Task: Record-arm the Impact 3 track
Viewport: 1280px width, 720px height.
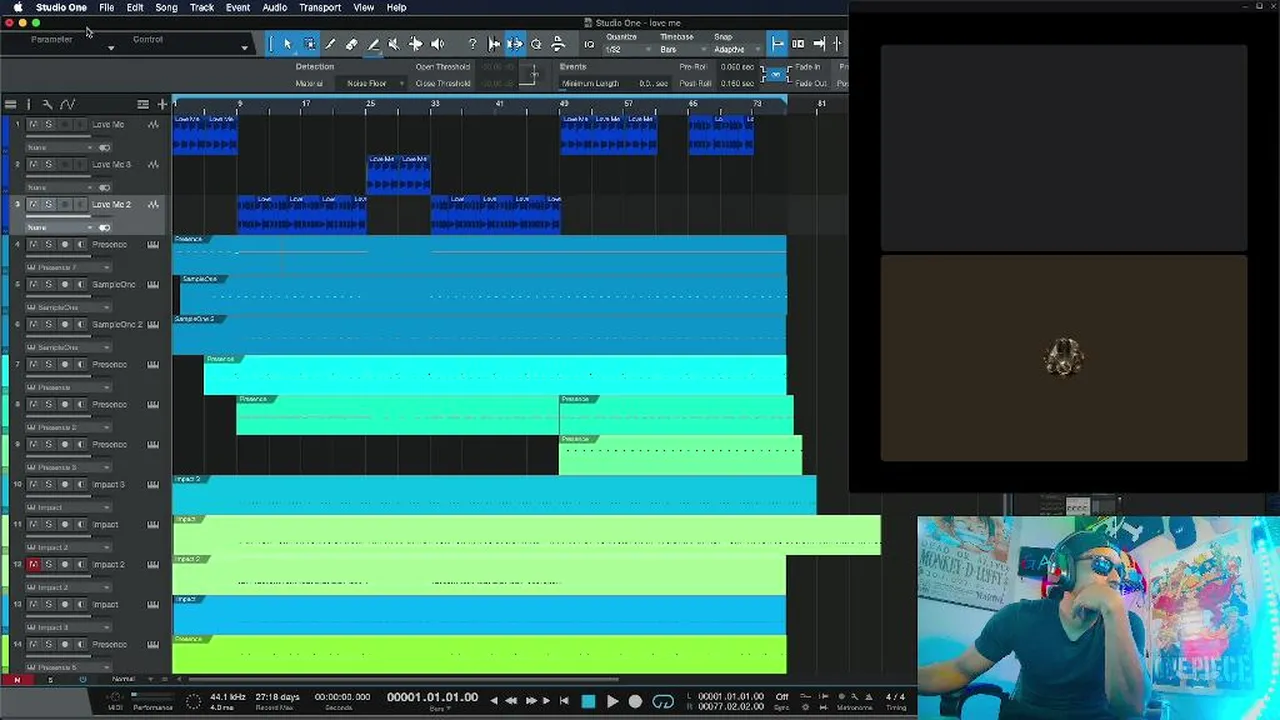Action: click(65, 485)
